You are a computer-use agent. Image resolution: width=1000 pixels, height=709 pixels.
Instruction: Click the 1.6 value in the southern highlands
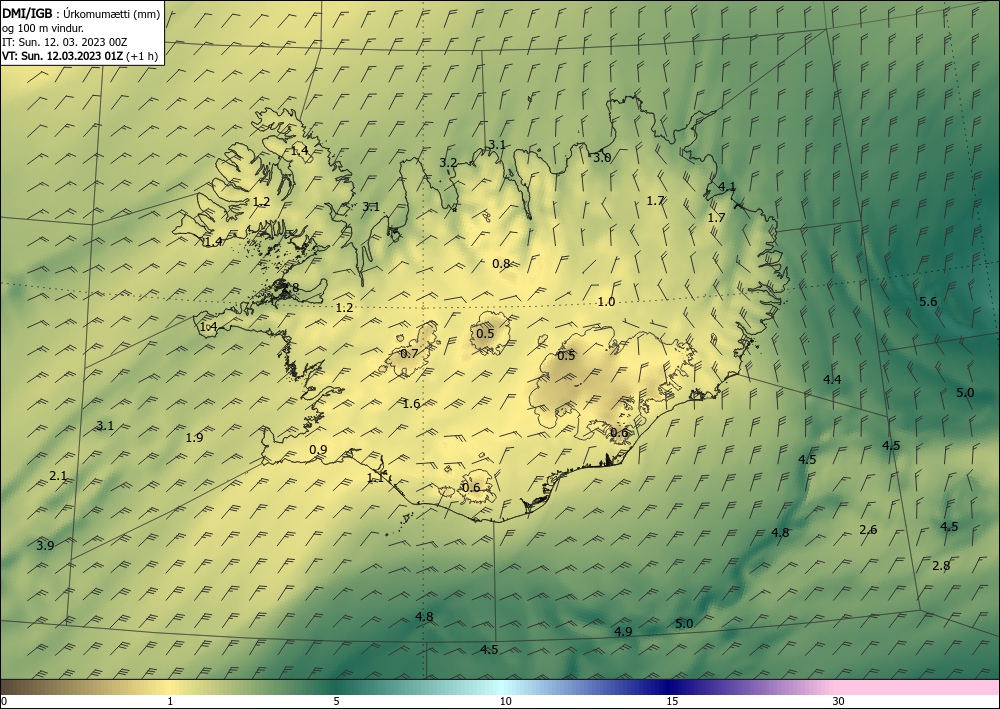[x=411, y=404]
